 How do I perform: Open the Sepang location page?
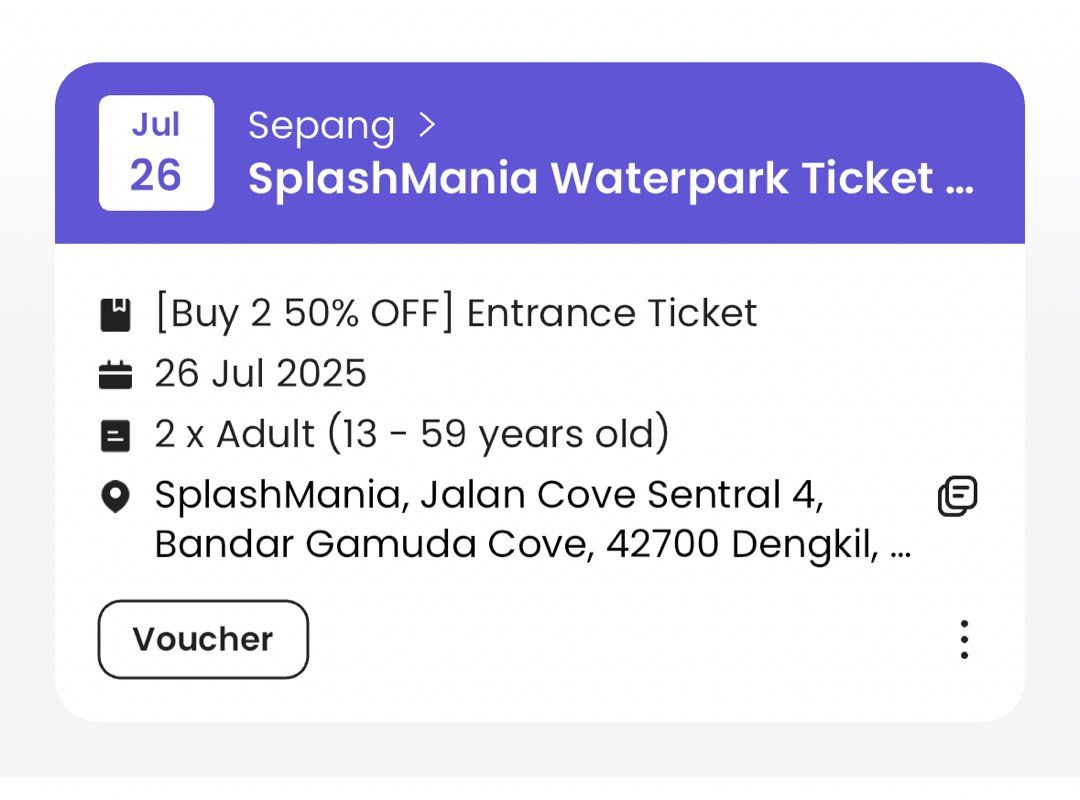click(x=322, y=124)
